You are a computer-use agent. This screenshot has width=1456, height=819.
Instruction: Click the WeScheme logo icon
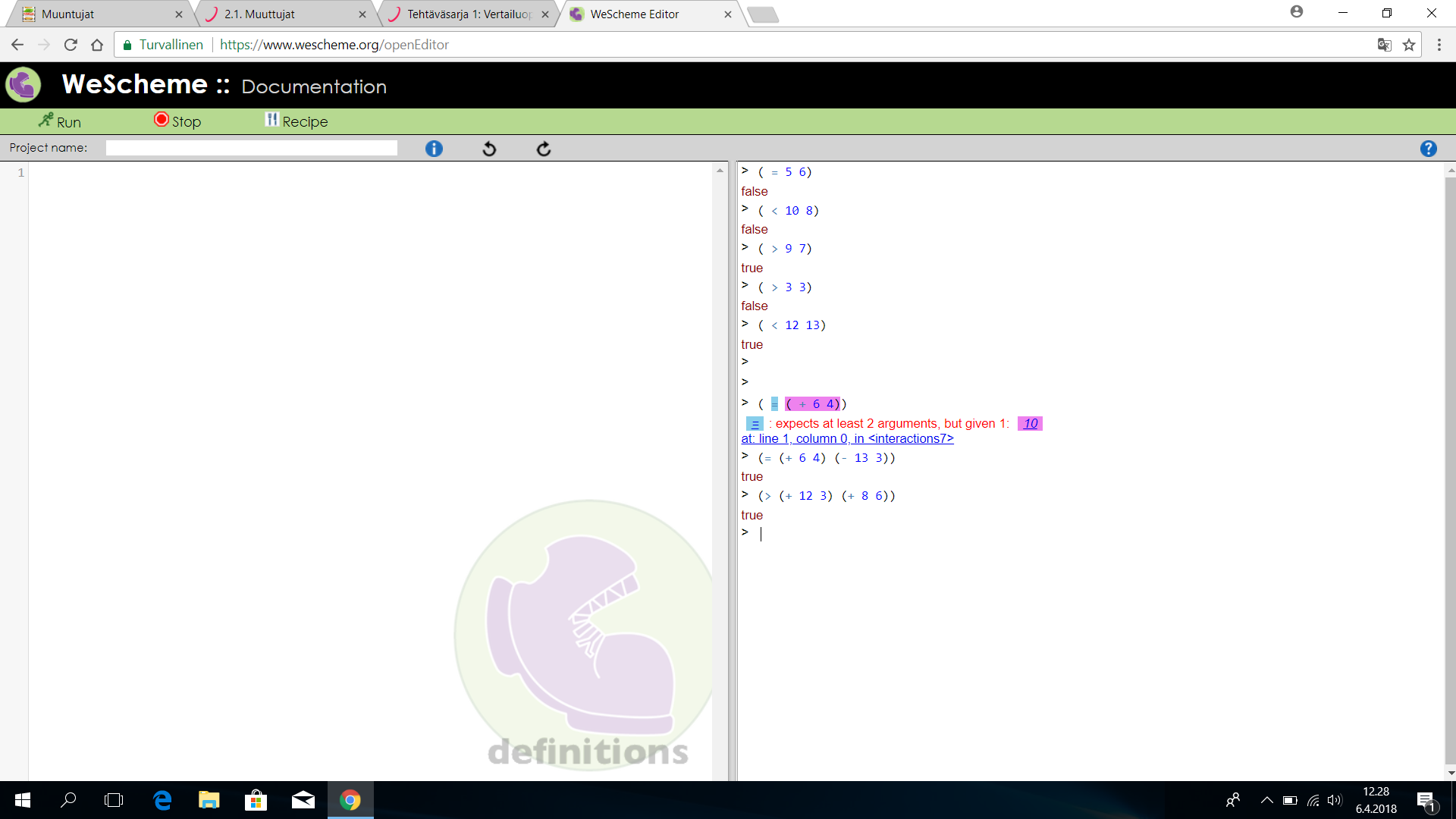point(24,84)
